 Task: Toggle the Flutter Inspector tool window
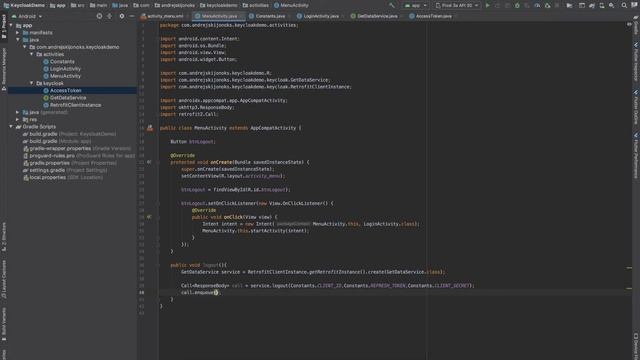(x=636, y=61)
